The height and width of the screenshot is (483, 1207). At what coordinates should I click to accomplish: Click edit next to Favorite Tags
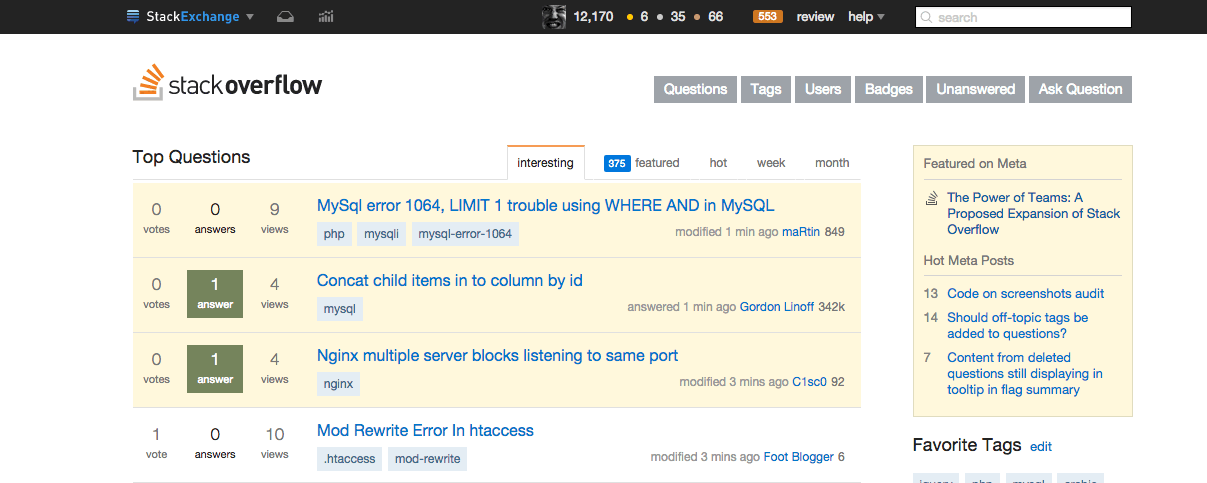pyautogui.click(x=1041, y=447)
